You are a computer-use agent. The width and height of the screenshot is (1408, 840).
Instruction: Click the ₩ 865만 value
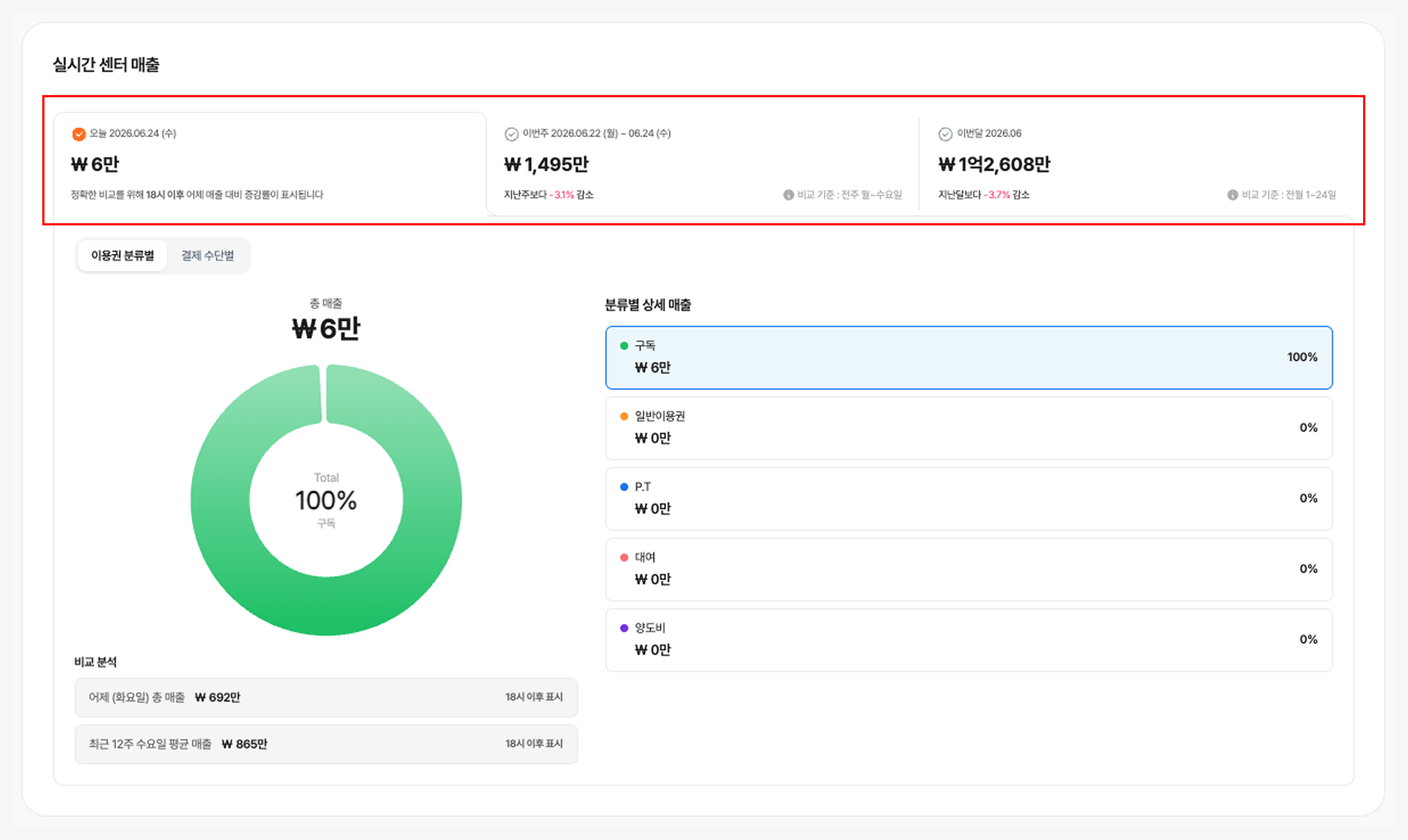pyautogui.click(x=244, y=744)
